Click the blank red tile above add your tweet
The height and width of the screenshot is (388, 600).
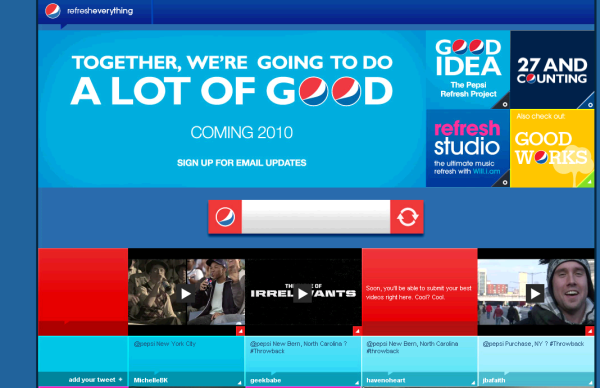coord(83,292)
